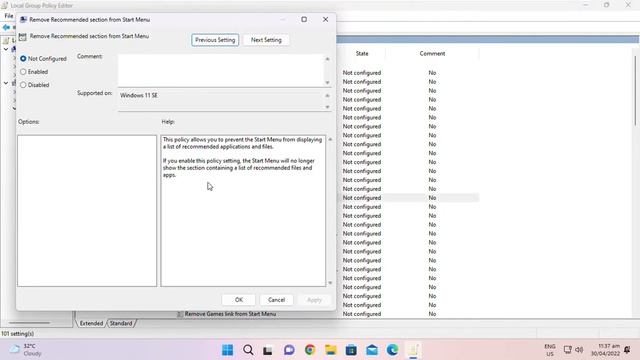Open Mail app from taskbar
The height and width of the screenshot is (360, 640).
[372, 350]
